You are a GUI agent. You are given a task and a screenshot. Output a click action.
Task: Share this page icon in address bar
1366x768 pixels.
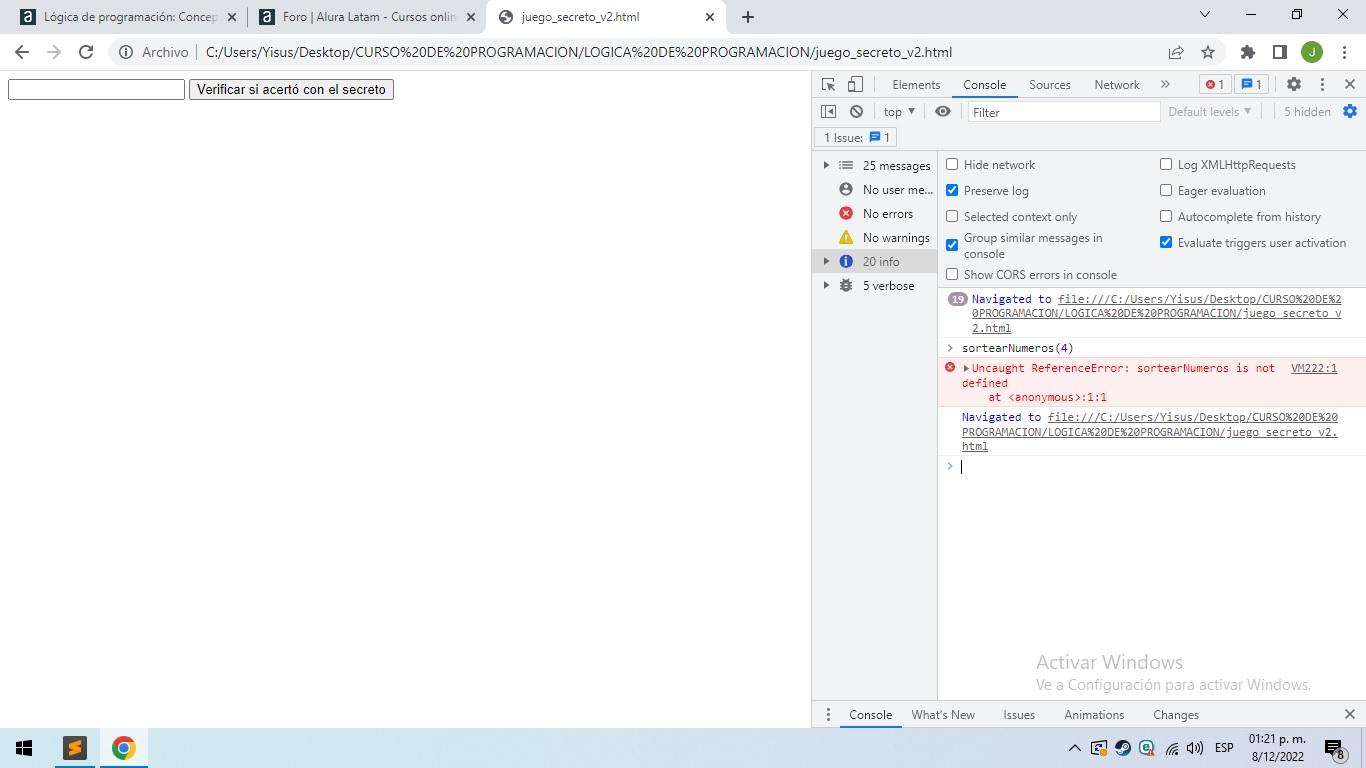pos(1176,52)
